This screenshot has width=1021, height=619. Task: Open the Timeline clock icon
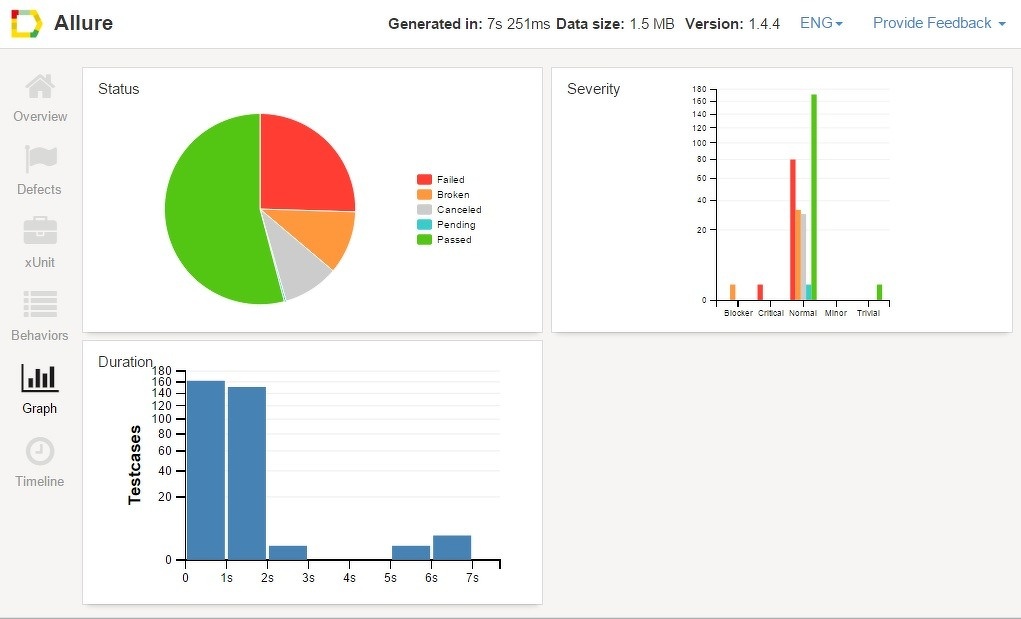40,452
